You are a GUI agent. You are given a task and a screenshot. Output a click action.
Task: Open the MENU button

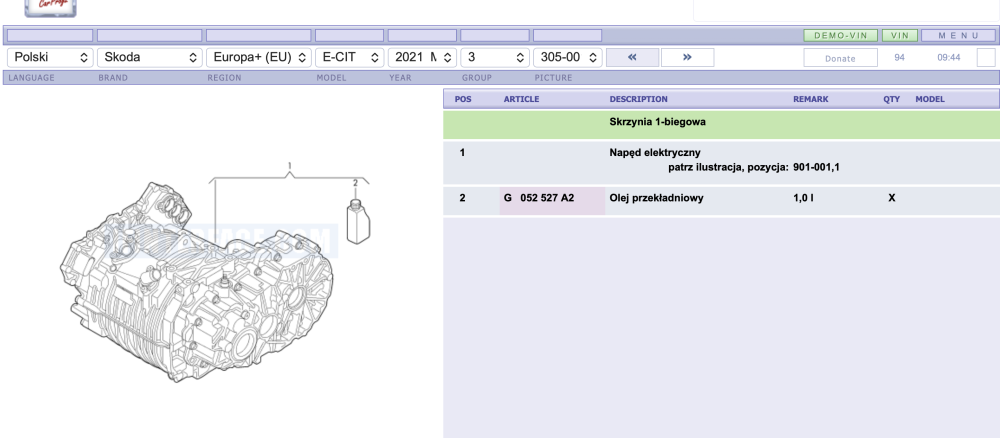click(959, 36)
